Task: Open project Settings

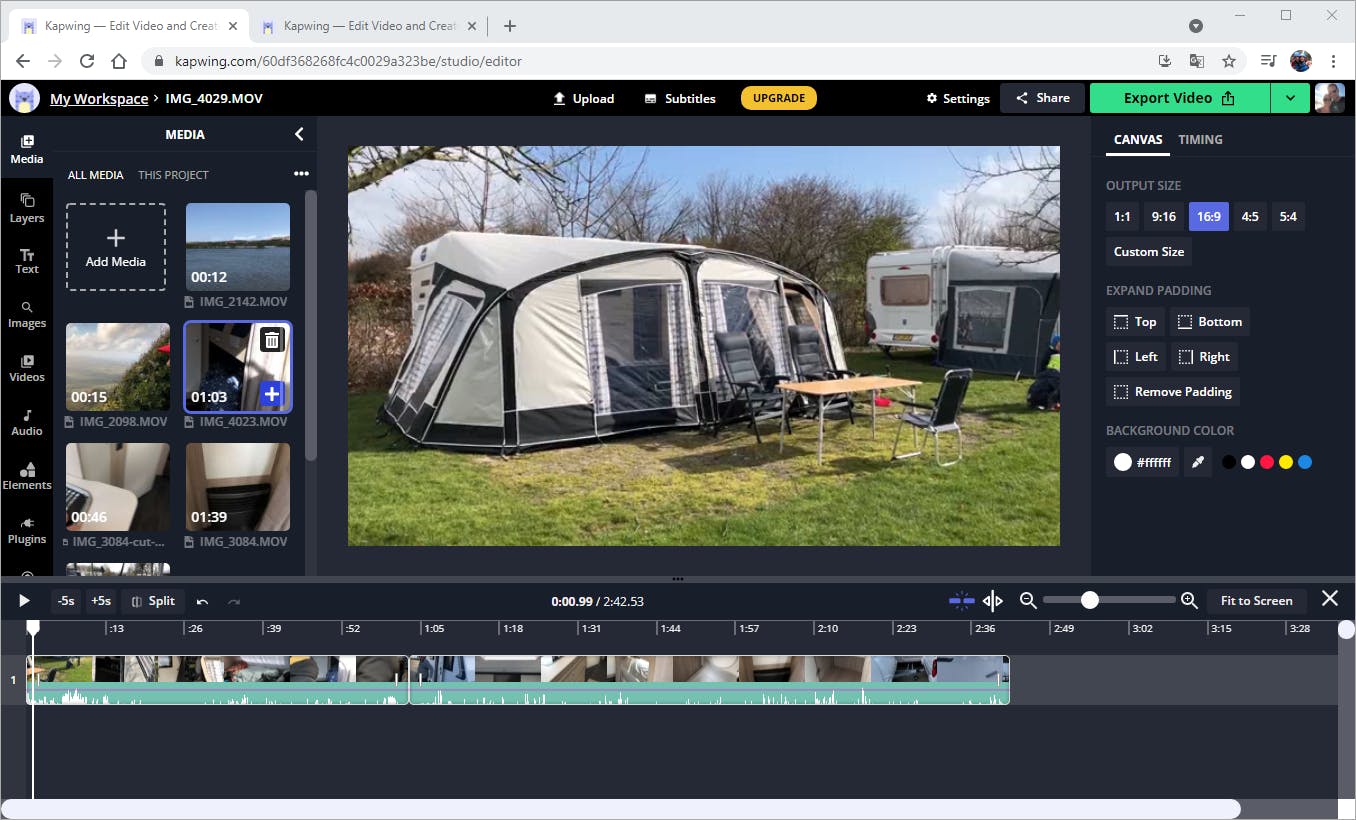Action: 958,98
